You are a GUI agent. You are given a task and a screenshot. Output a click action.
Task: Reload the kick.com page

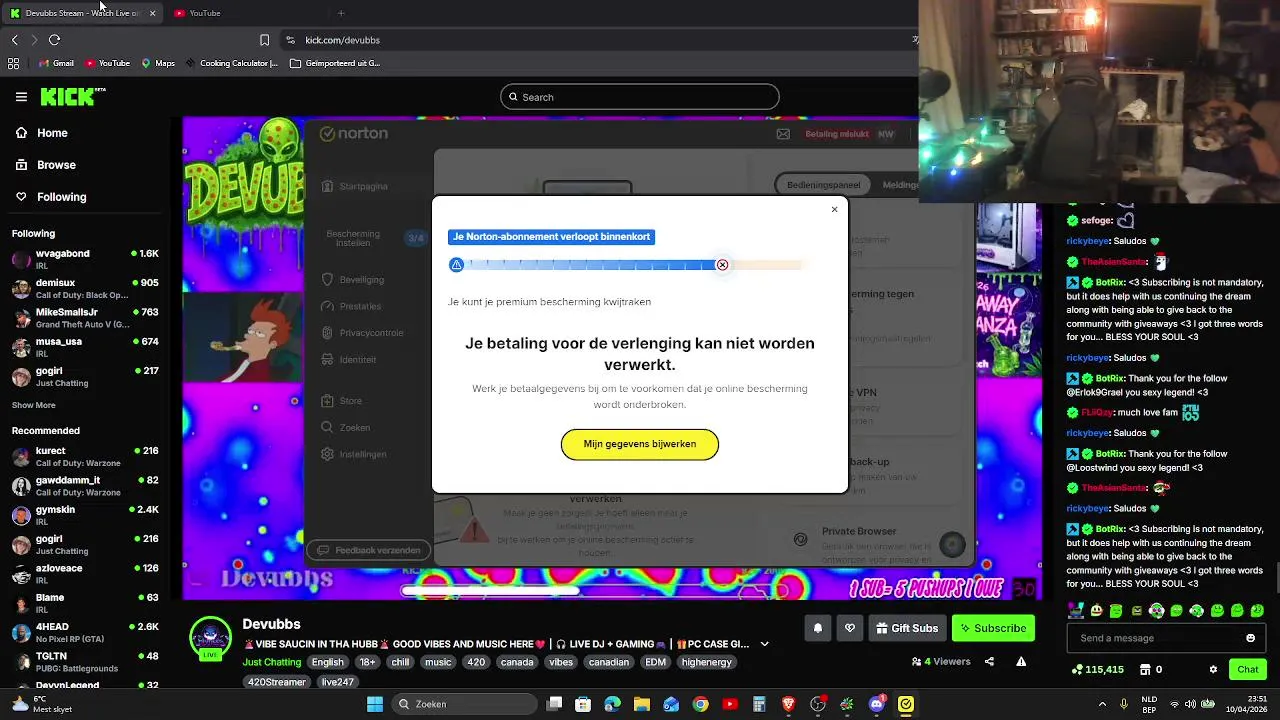click(54, 40)
